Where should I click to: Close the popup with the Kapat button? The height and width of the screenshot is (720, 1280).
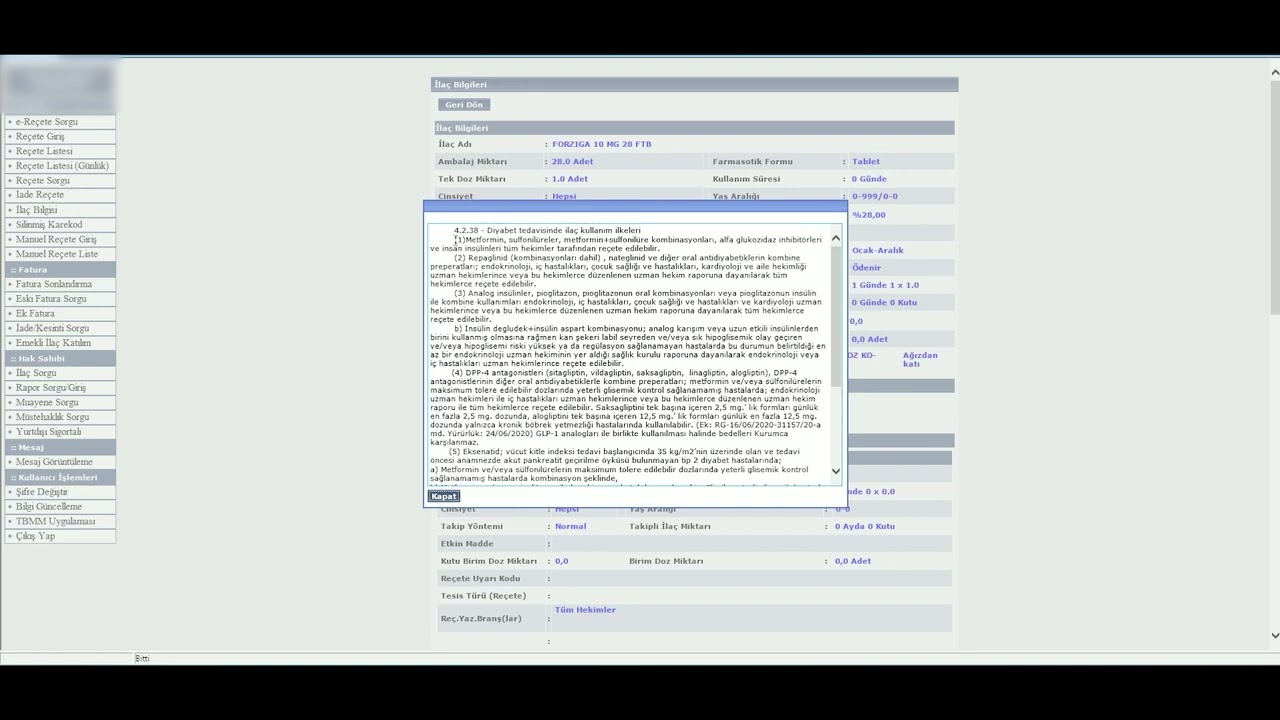(x=444, y=496)
